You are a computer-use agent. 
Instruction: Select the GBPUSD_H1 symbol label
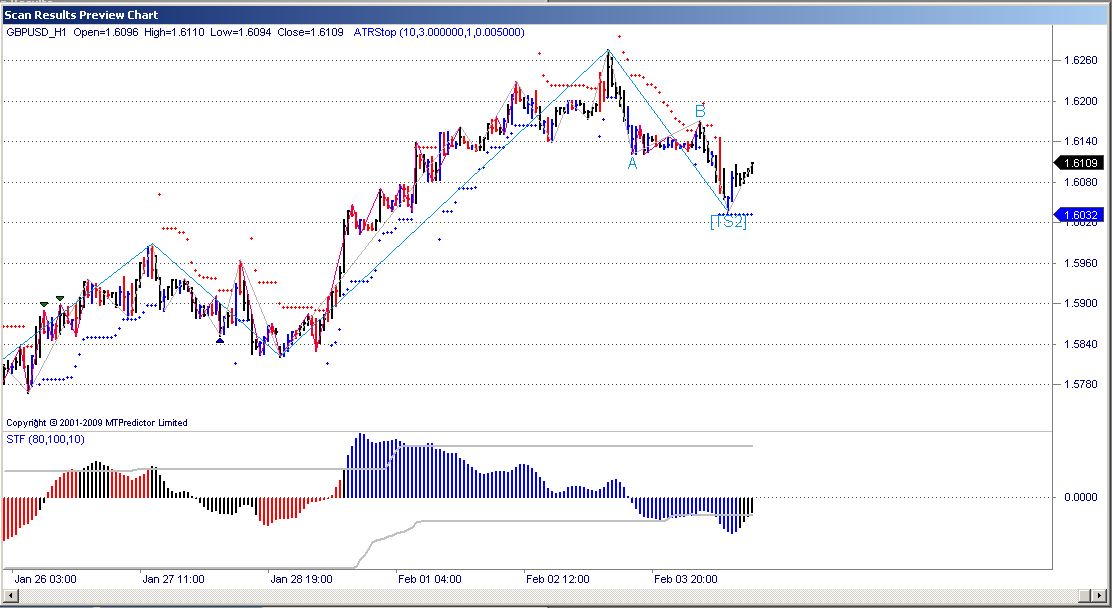(37, 32)
